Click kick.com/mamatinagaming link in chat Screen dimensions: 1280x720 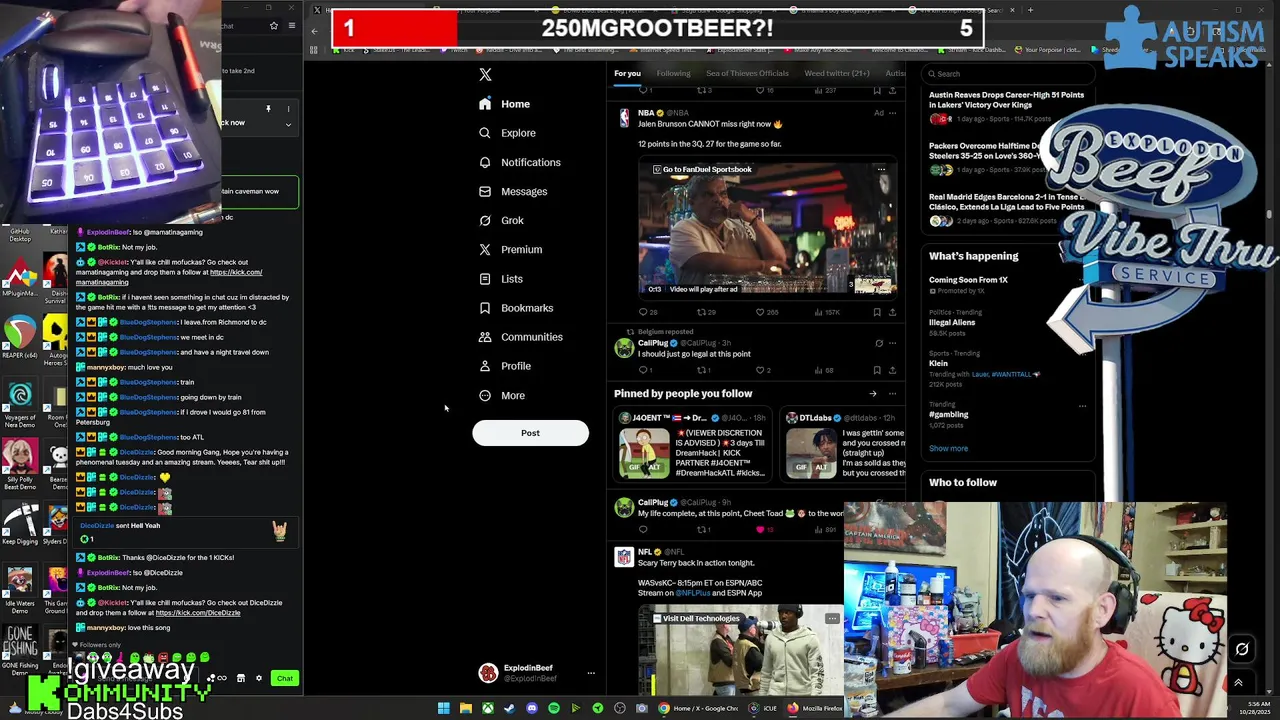tap(169, 277)
